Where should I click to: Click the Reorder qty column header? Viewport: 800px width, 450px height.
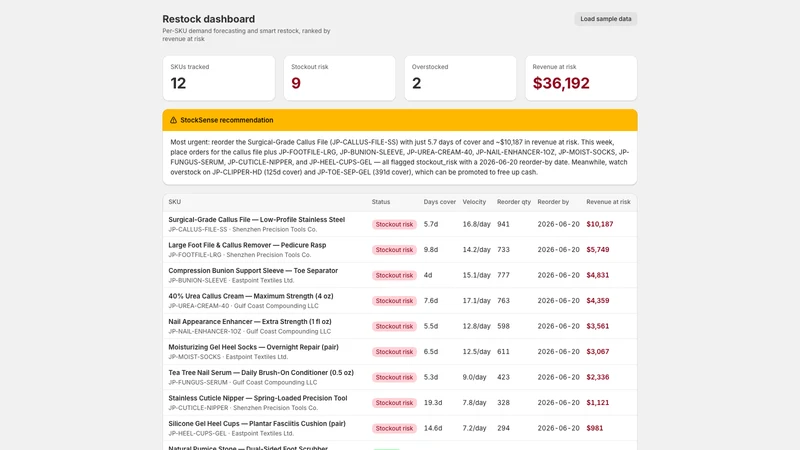514,202
